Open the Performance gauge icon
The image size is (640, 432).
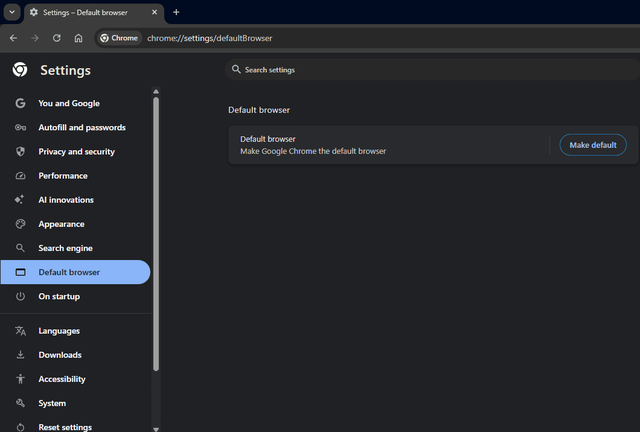(x=20, y=176)
